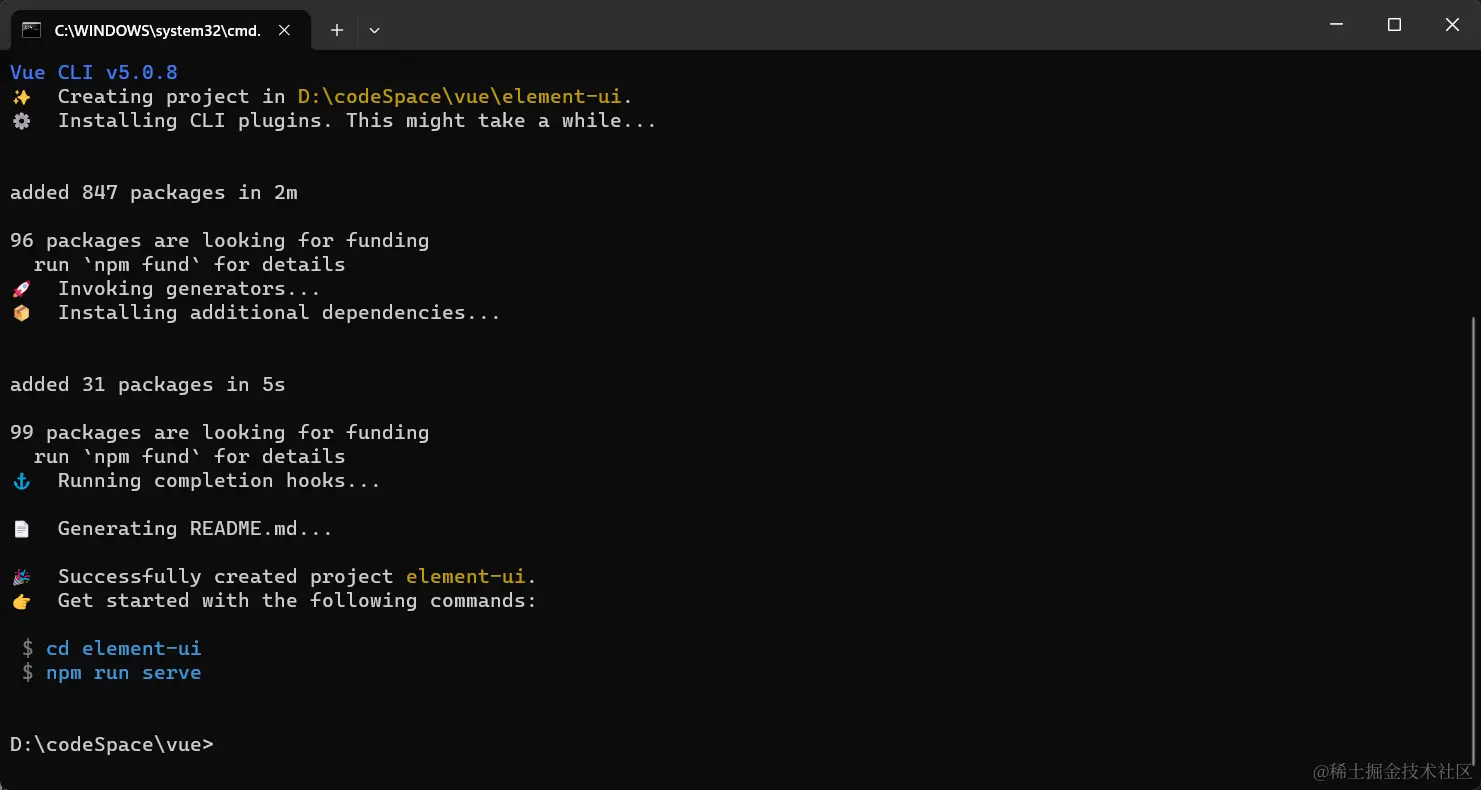This screenshot has height=790, width=1481.
Task: Click the page emoji before Generating README.md
Action: point(21,529)
